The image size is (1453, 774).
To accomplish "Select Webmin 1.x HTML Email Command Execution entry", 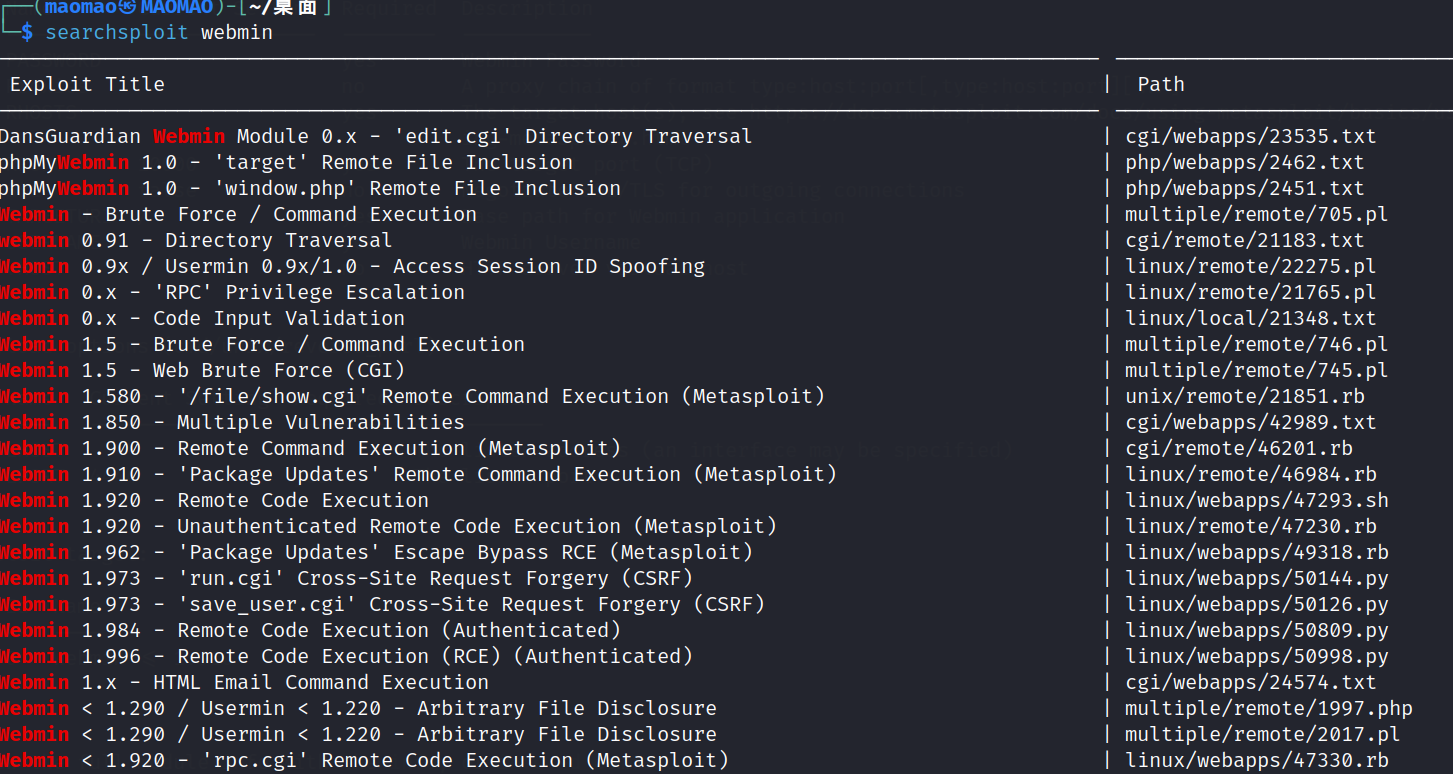I will [x=244, y=683].
